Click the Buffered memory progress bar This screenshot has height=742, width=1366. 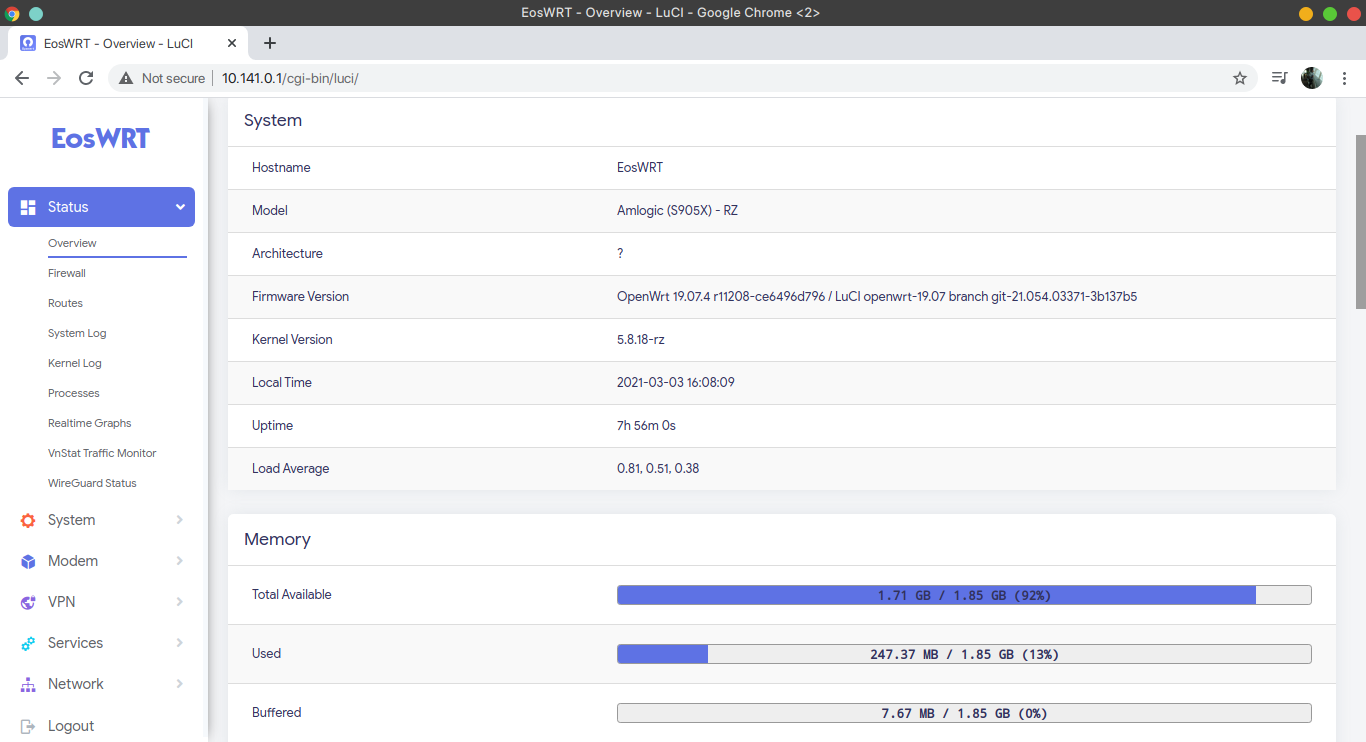(x=964, y=713)
